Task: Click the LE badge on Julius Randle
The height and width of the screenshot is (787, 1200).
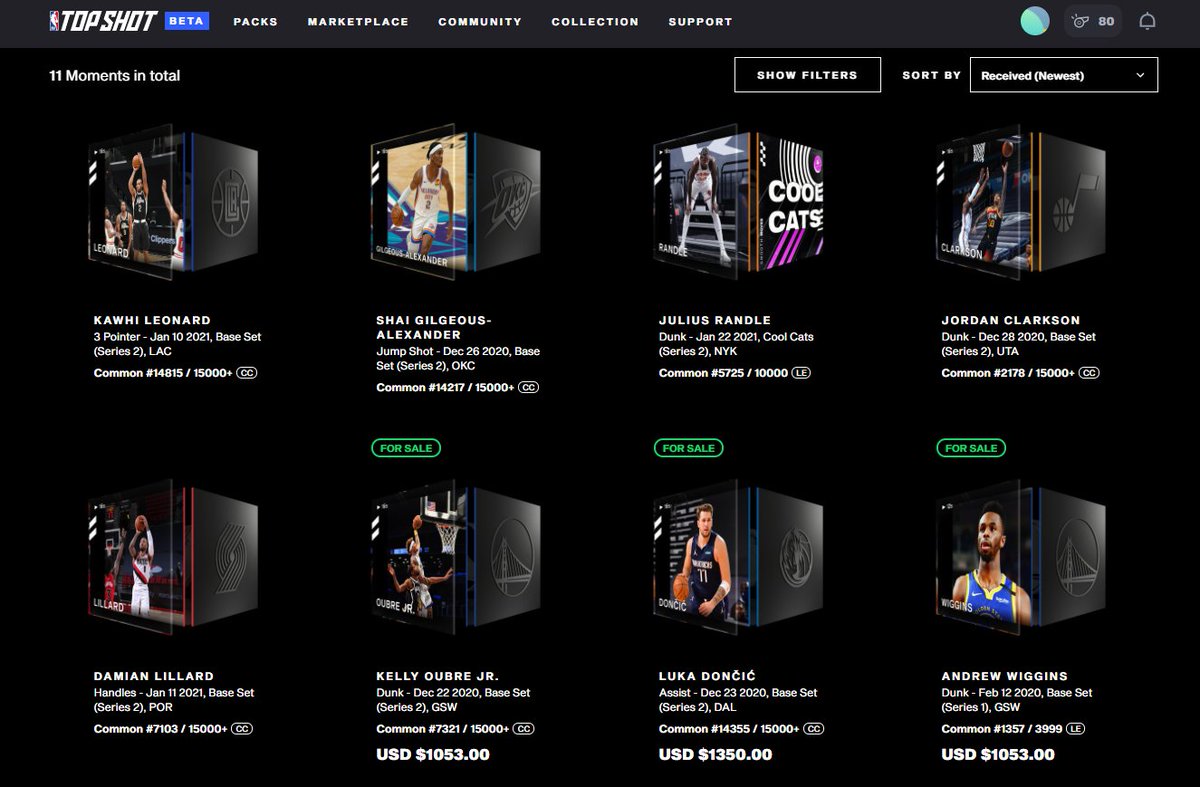Action: [800, 373]
